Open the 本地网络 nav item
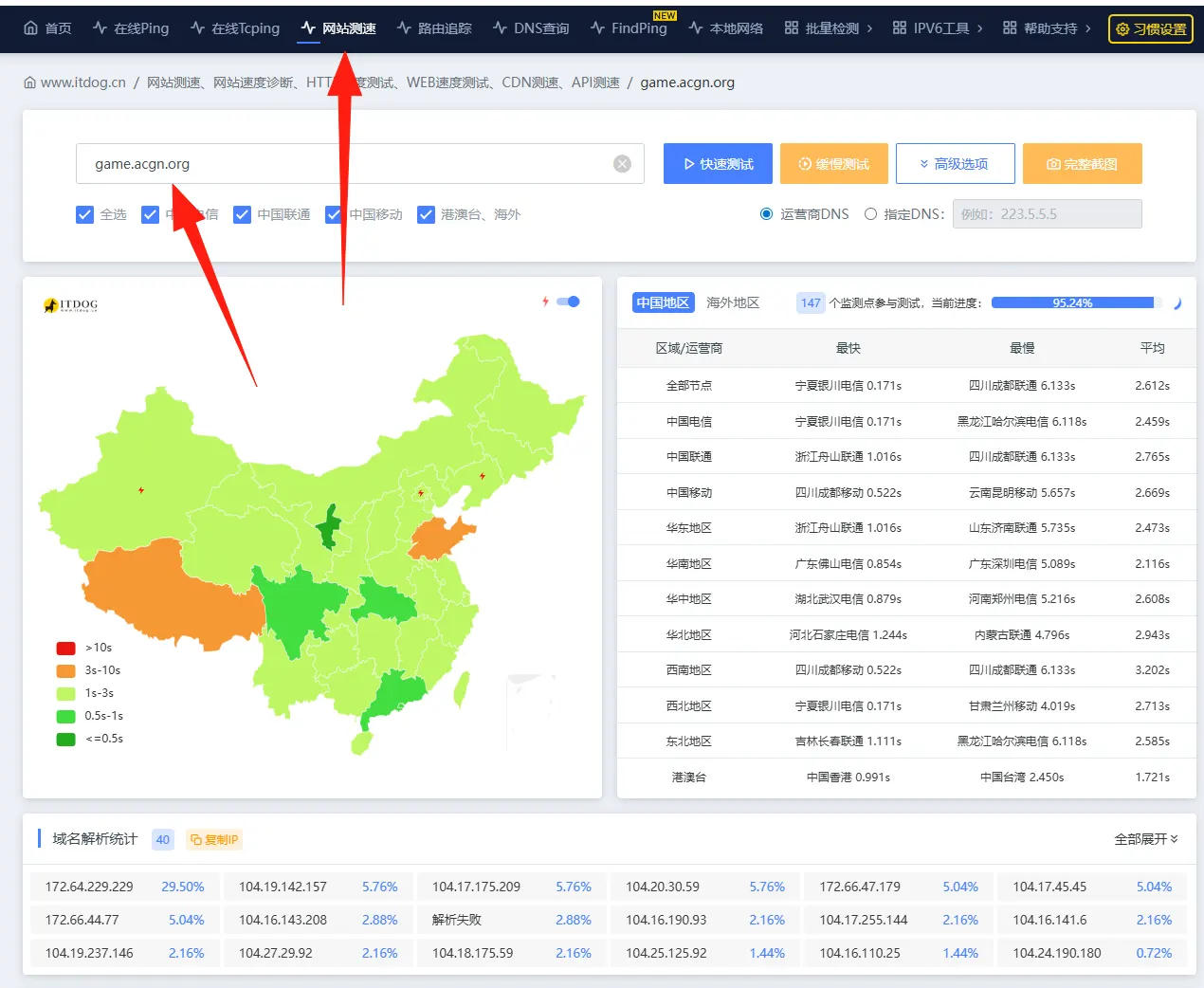 [725, 28]
